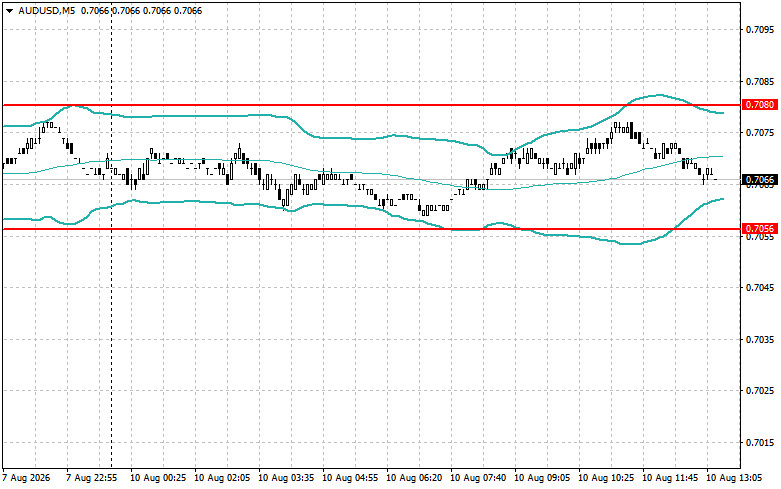Click the current price 0.7066 label
The height and width of the screenshot is (489, 781).
[x=760, y=179]
